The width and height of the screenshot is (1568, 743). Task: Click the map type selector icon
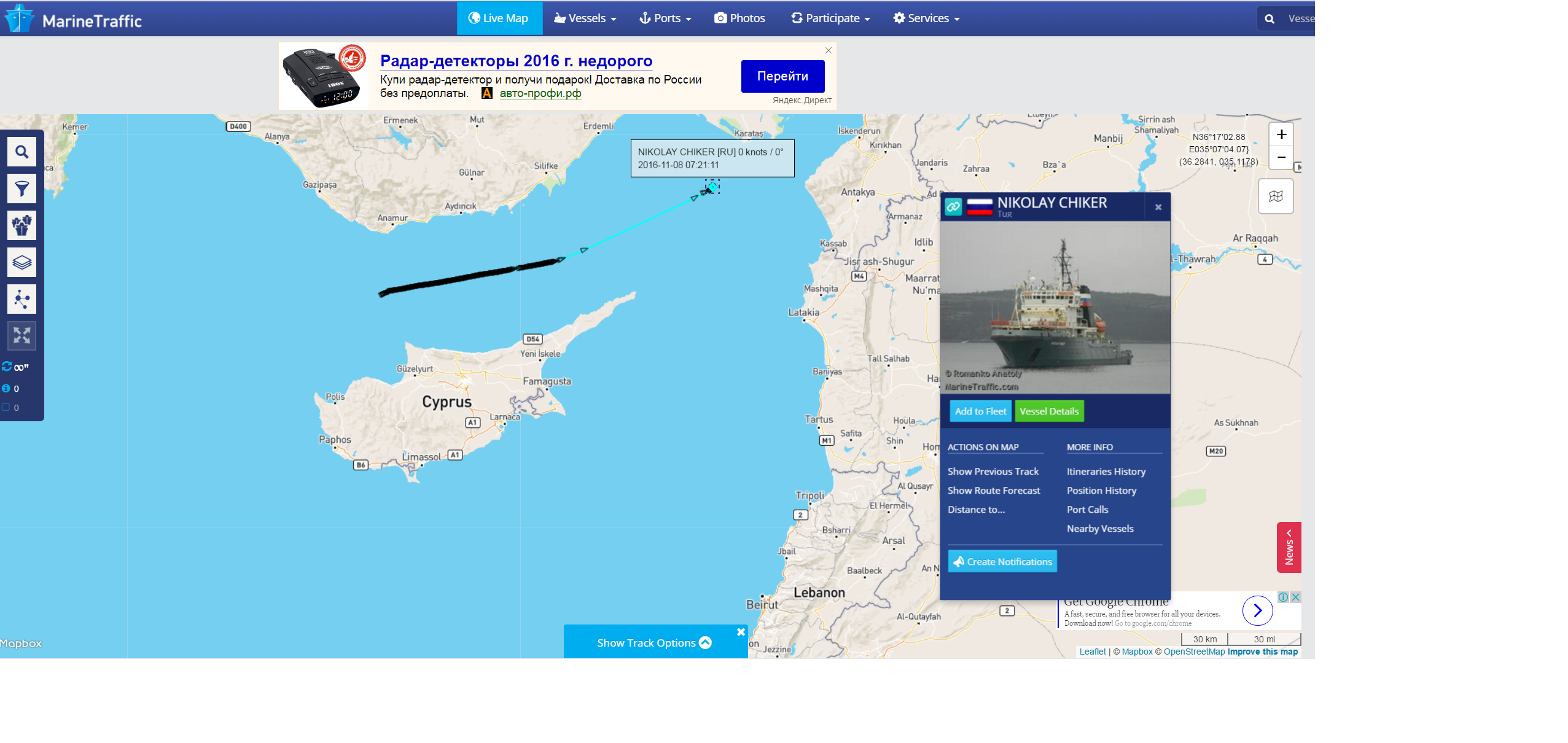pos(1275,196)
